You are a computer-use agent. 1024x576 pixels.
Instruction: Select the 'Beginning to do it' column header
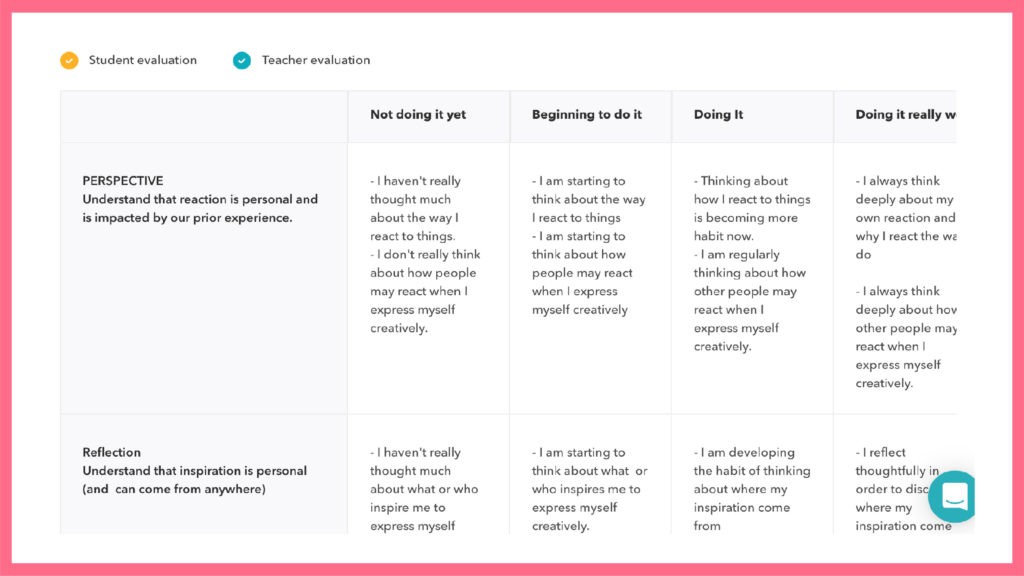tap(587, 115)
